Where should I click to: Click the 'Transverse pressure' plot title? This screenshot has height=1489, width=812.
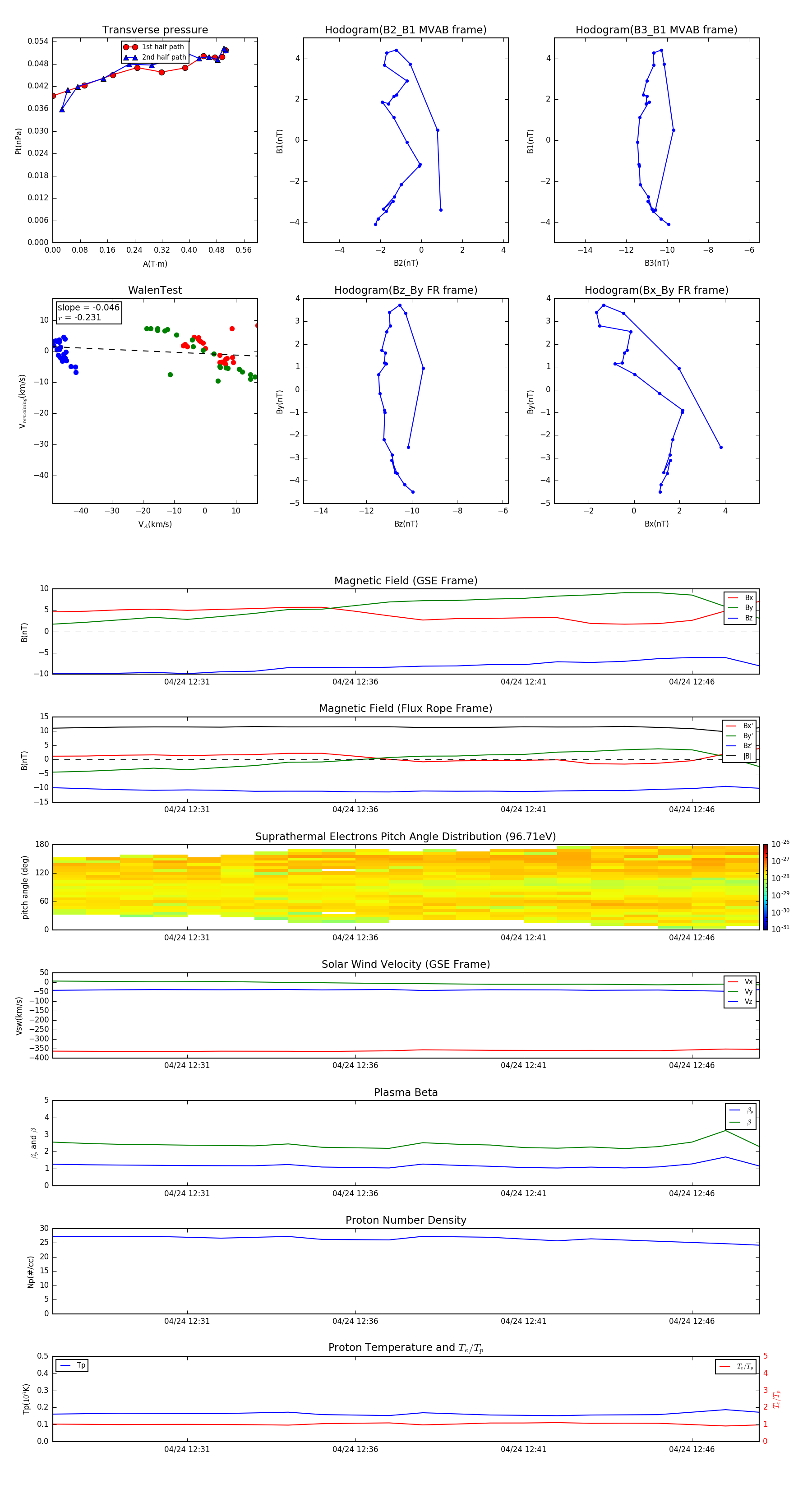click(155, 30)
